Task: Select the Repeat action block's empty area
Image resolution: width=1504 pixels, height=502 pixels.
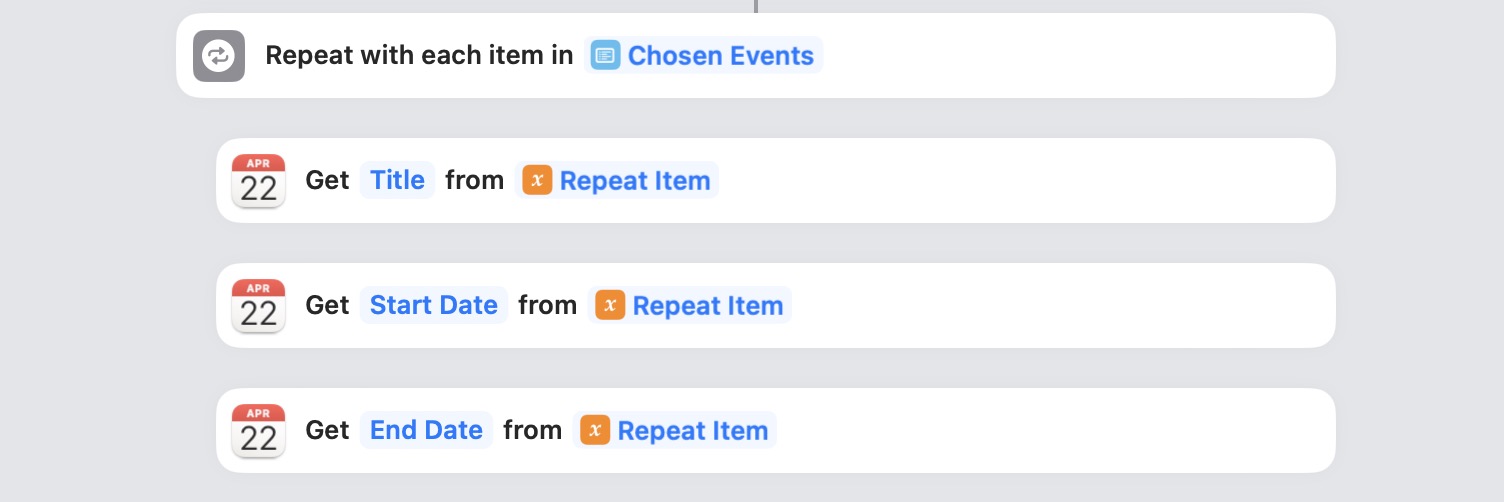Action: pos(1078,56)
